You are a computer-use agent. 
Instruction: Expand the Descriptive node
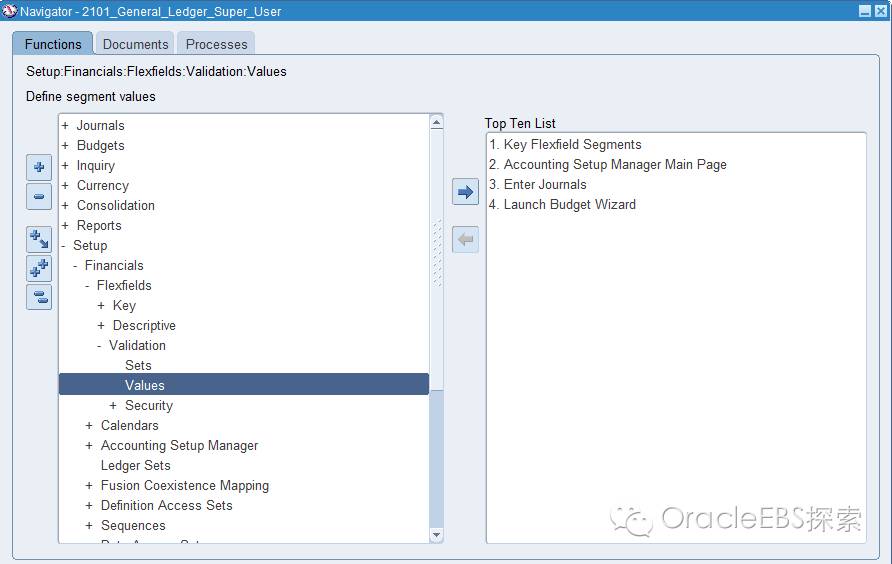pyautogui.click(x=101, y=326)
